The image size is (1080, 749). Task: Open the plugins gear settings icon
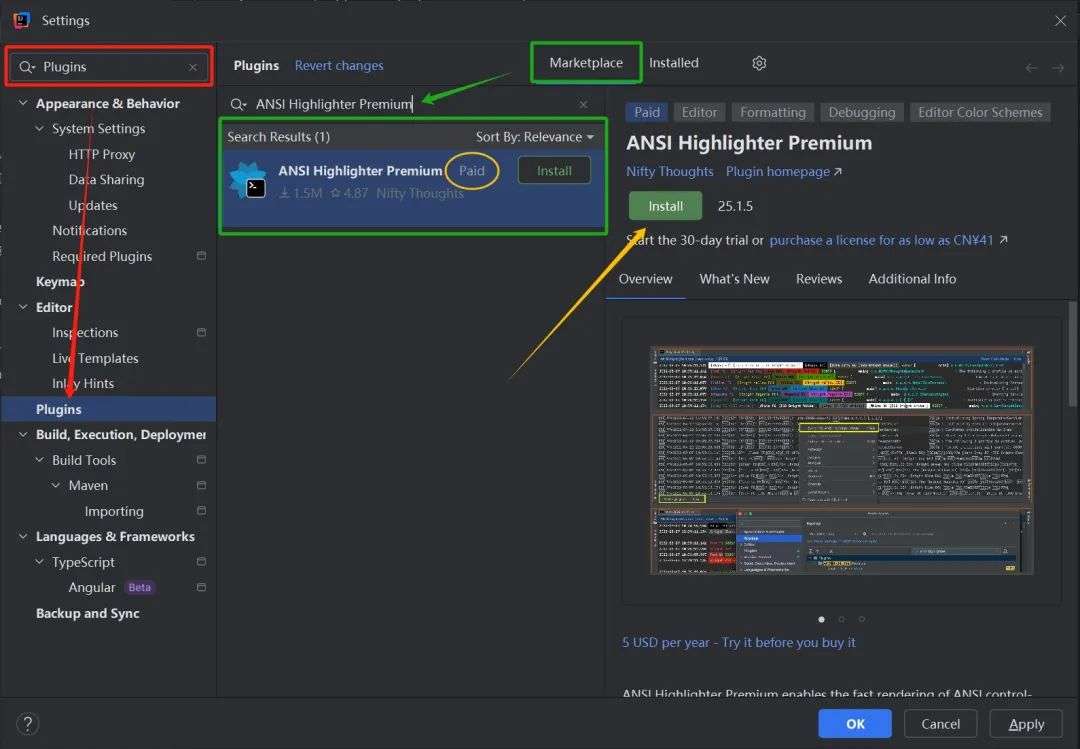[x=759, y=63]
